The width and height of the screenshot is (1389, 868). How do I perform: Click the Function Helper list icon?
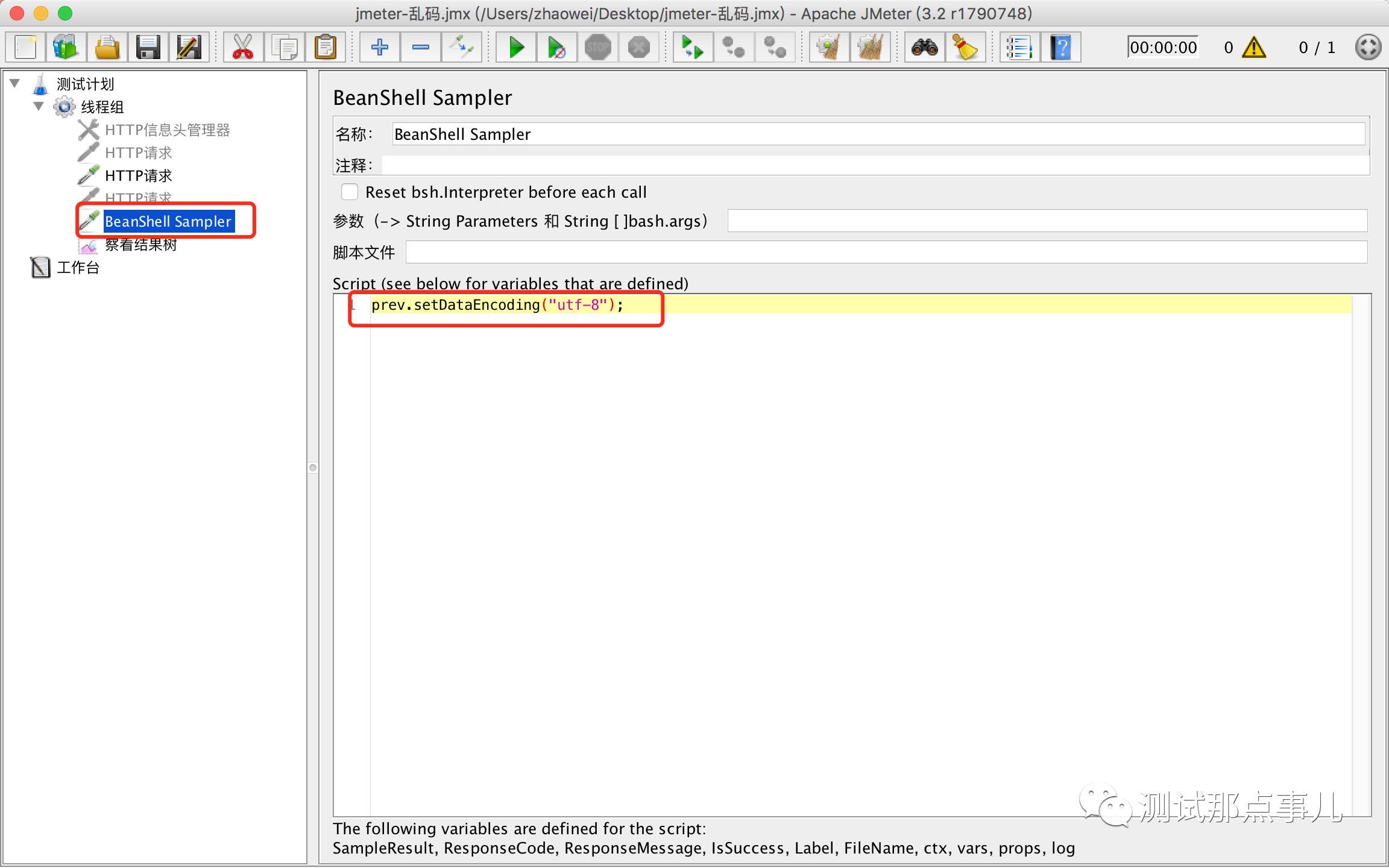click(x=1019, y=47)
